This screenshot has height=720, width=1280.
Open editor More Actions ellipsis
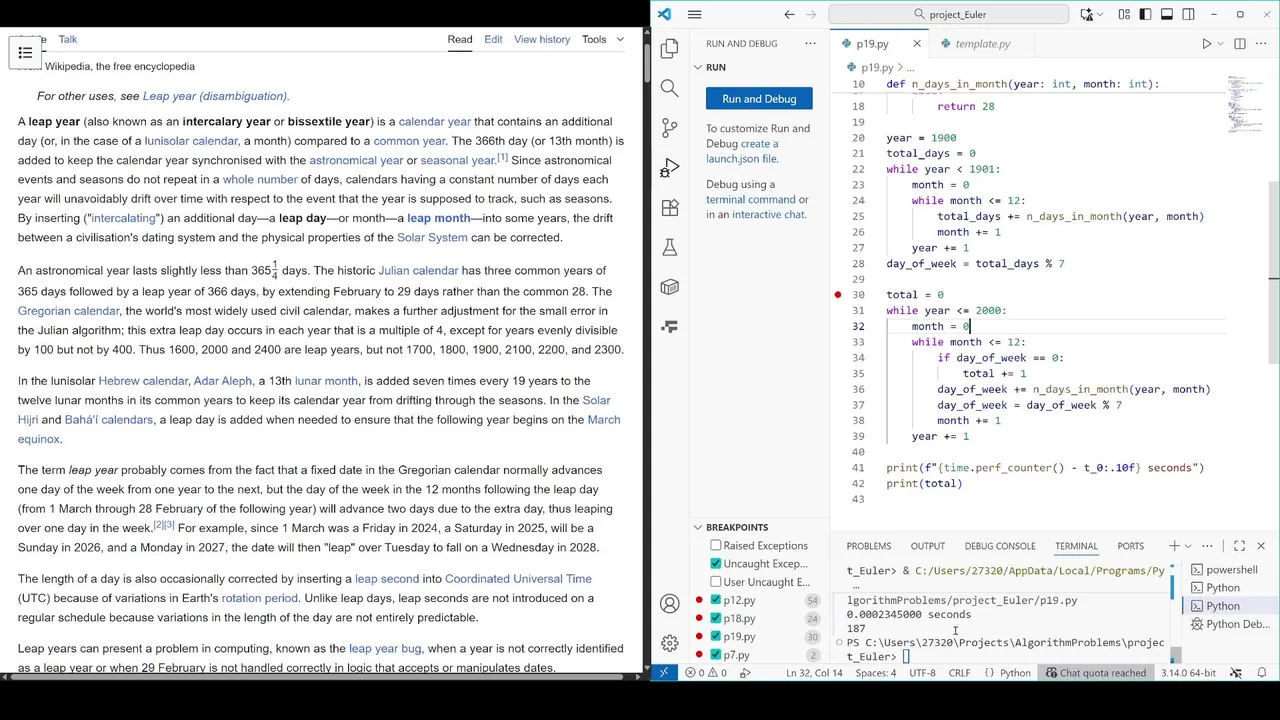1262,44
